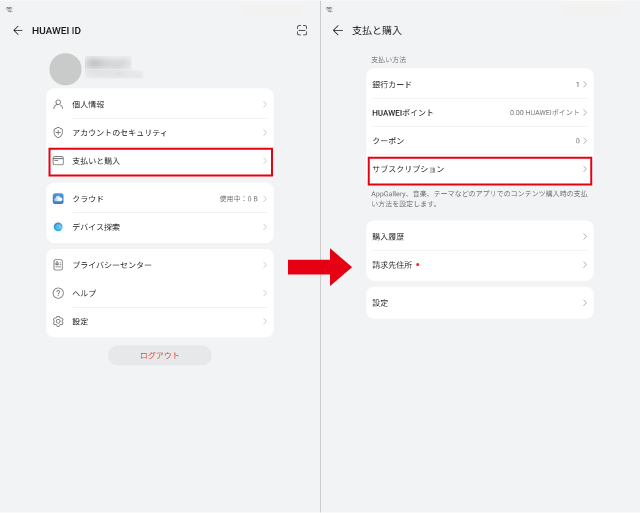Click the デバイス探索 icon
Screen dimensions: 640x513
pyautogui.click(x=58, y=227)
